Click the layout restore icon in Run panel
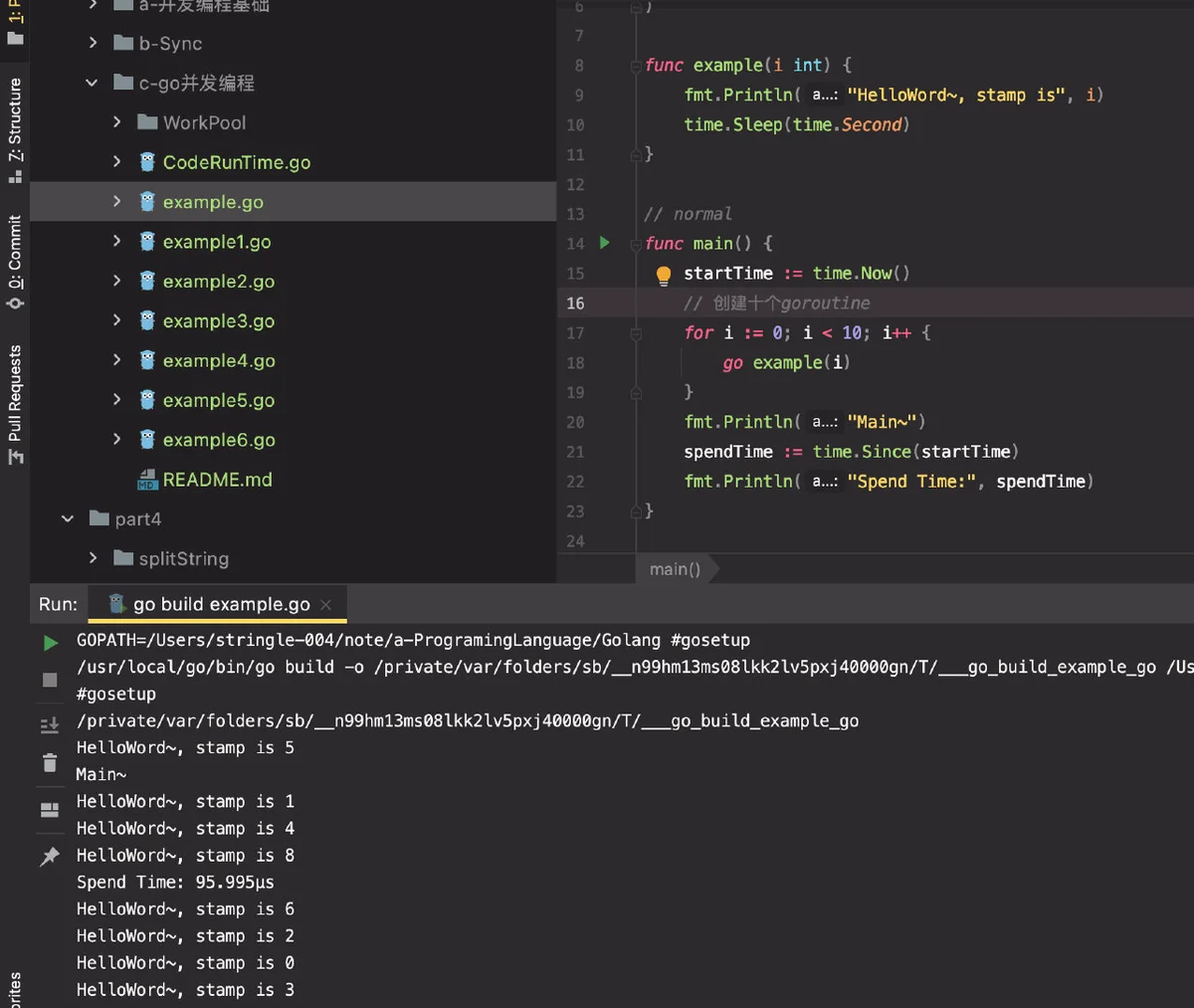Image resolution: width=1194 pixels, height=1008 pixels. click(50, 810)
